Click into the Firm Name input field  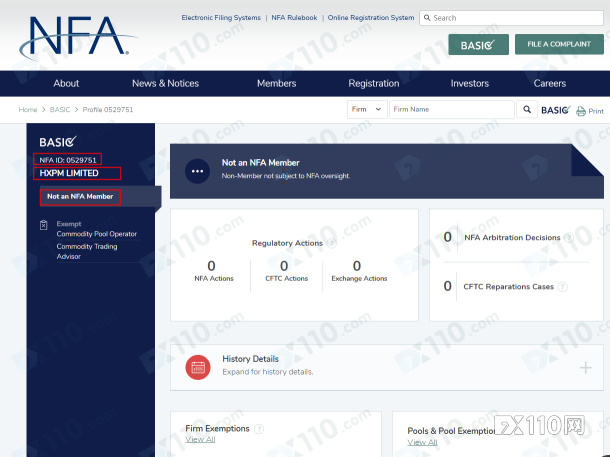450,110
